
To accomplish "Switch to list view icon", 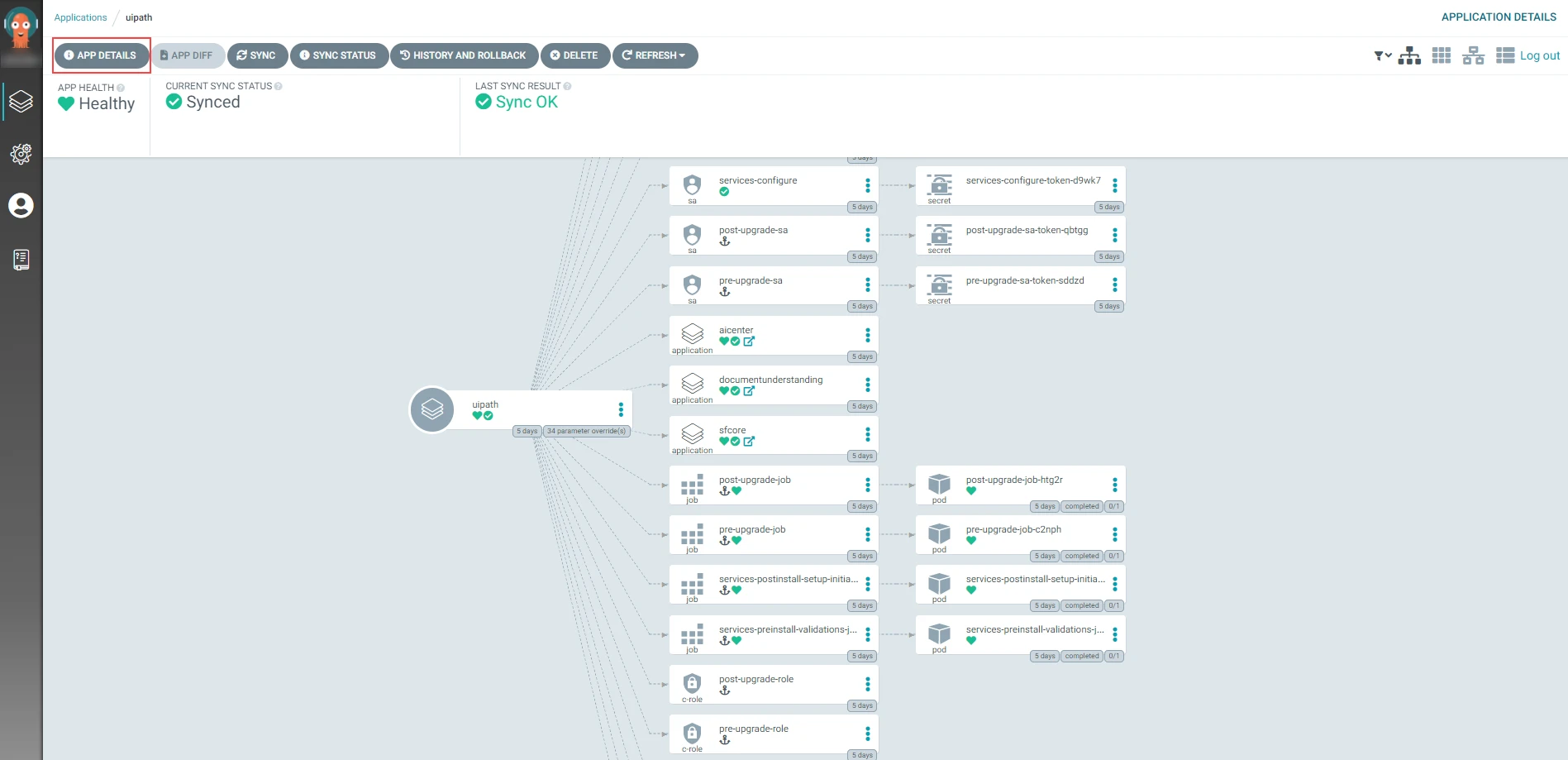I will 1505,55.
